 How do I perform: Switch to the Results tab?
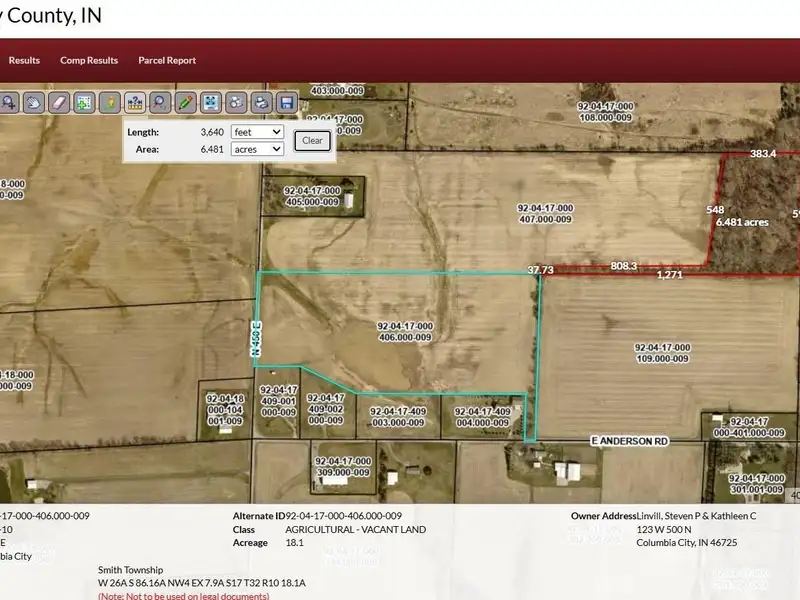point(24,60)
